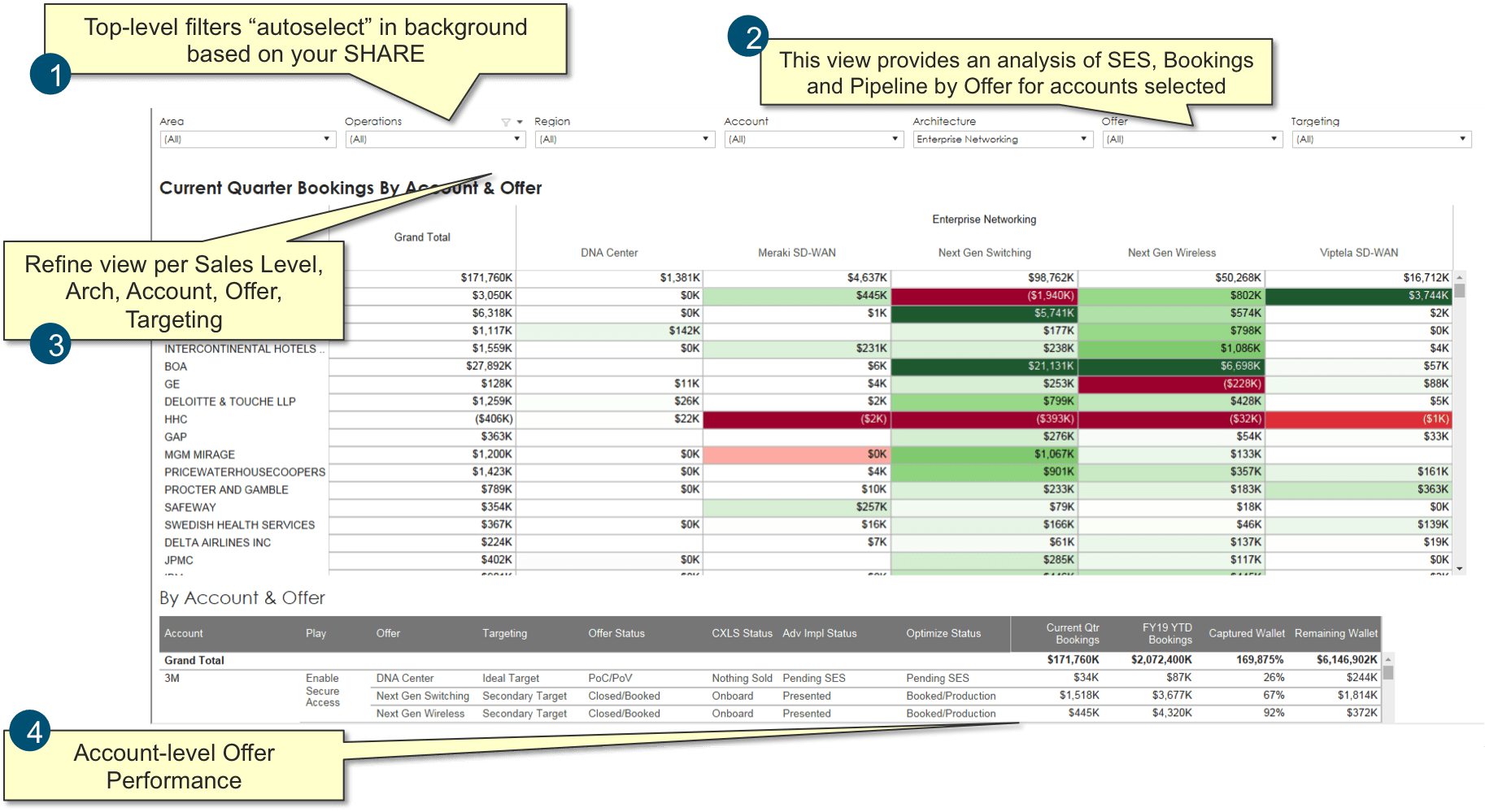The height and width of the screenshot is (812, 1485).
Task: Click the bookings table scroll up arrow
Action: click(x=1460, y=278)
